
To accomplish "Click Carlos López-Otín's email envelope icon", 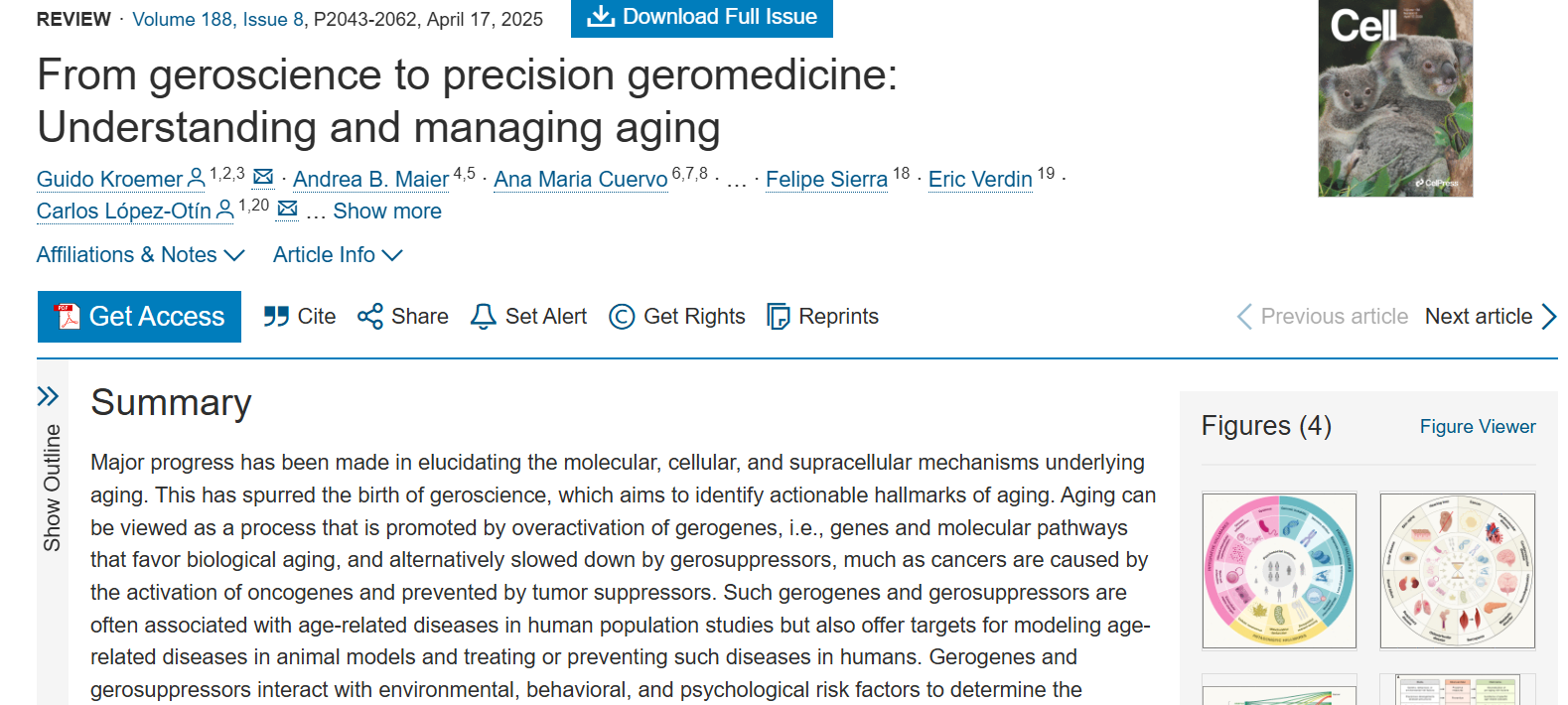I will coord(288,209).
